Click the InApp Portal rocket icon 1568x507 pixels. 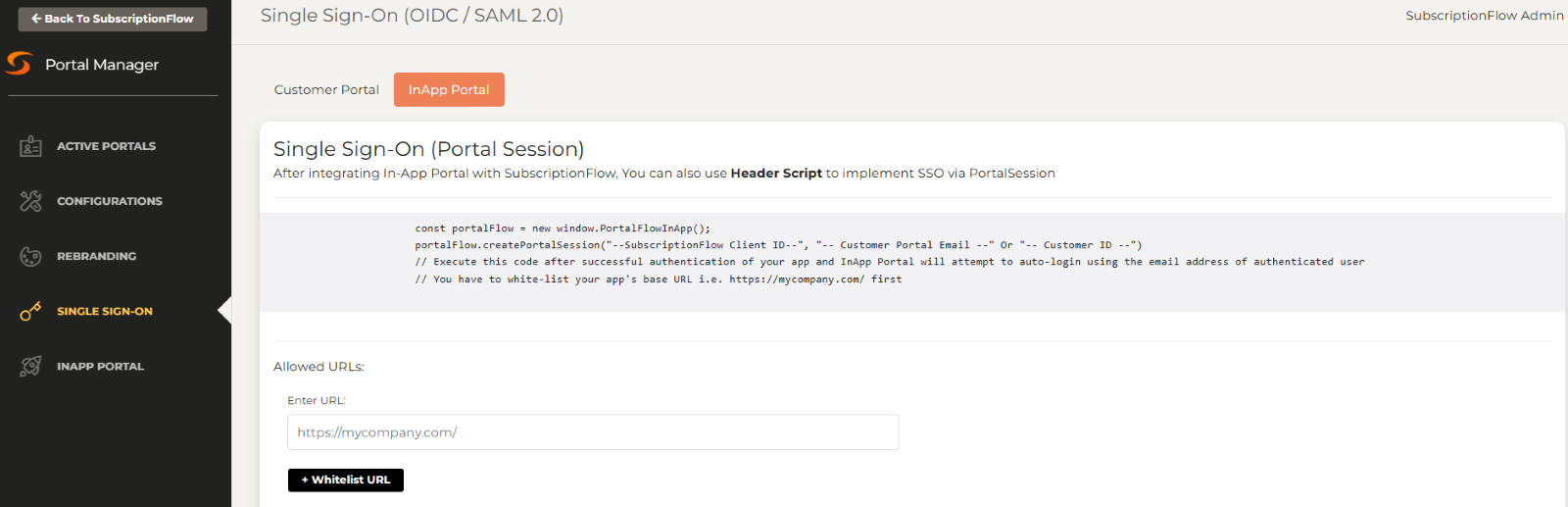coord(30,366)
